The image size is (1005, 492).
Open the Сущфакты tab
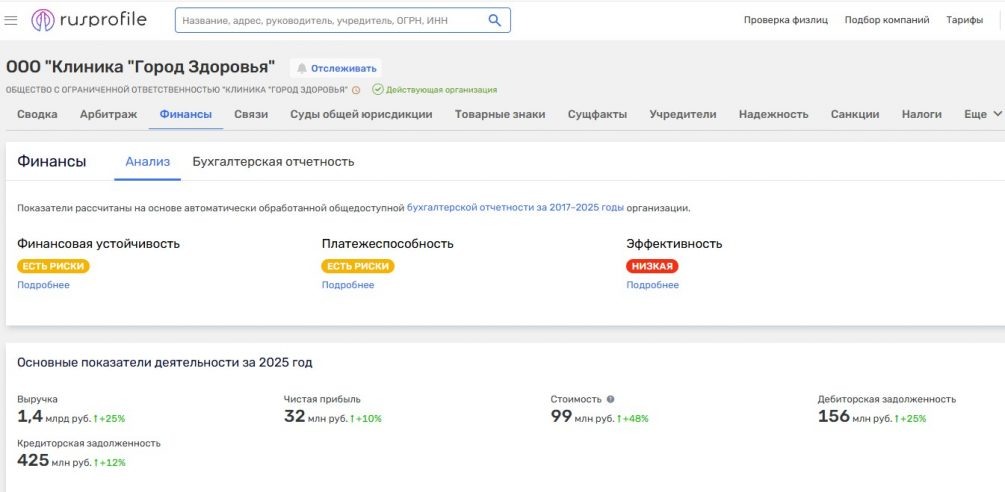(x=597, y=115)
